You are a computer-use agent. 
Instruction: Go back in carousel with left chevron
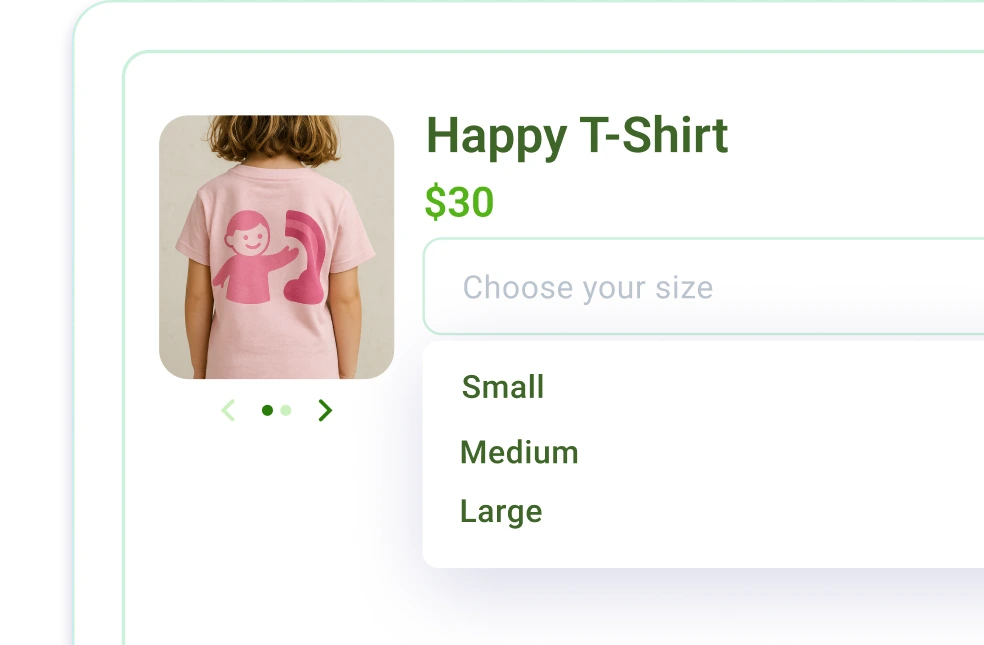click(x=228, y=410)
